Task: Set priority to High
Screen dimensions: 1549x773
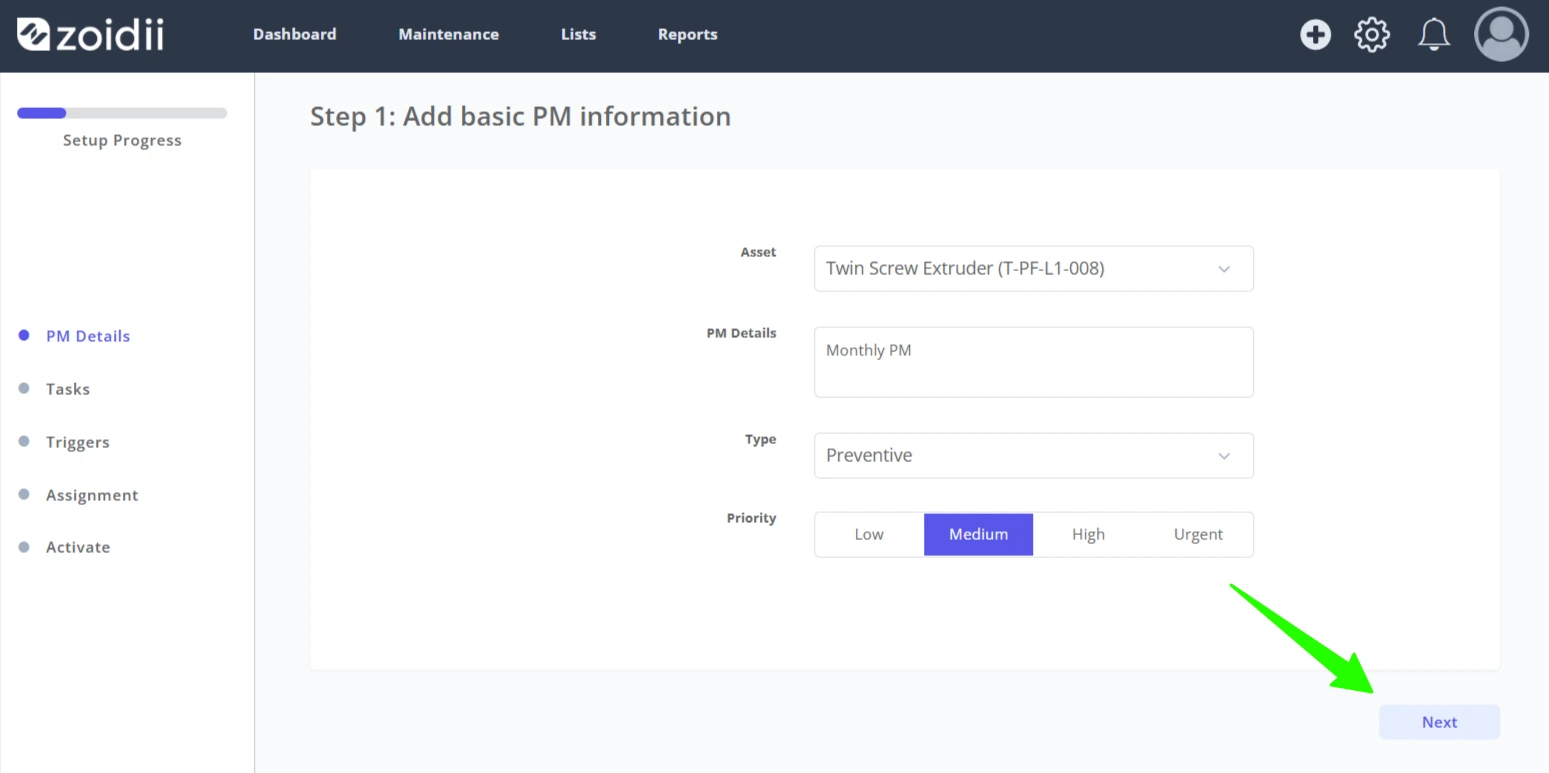Action: pos(1088,534)
